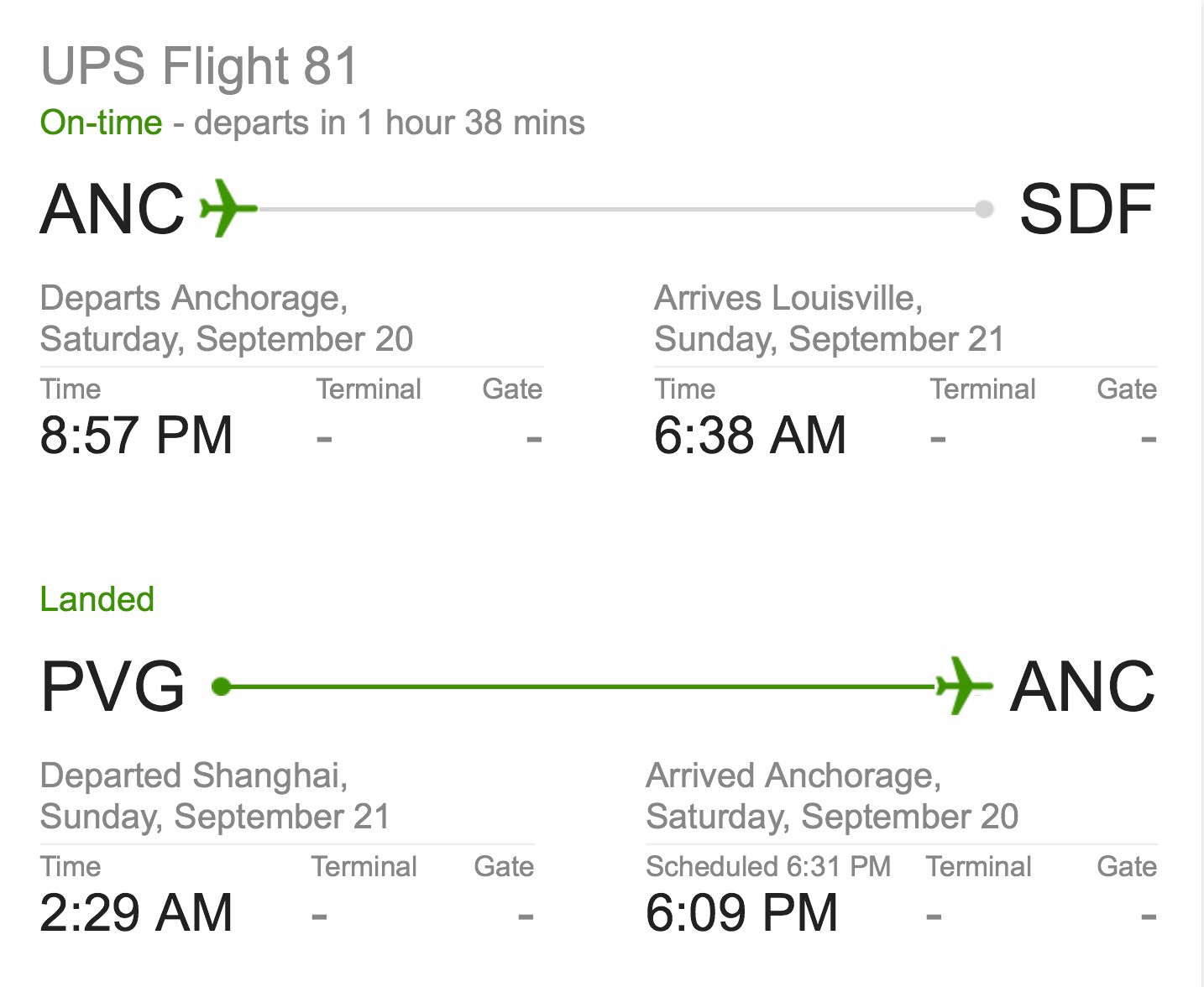Image resolution: width=1204 pixels, height=987 pixels.
Task: Click the Landed status label
Action: pos(97,599)
